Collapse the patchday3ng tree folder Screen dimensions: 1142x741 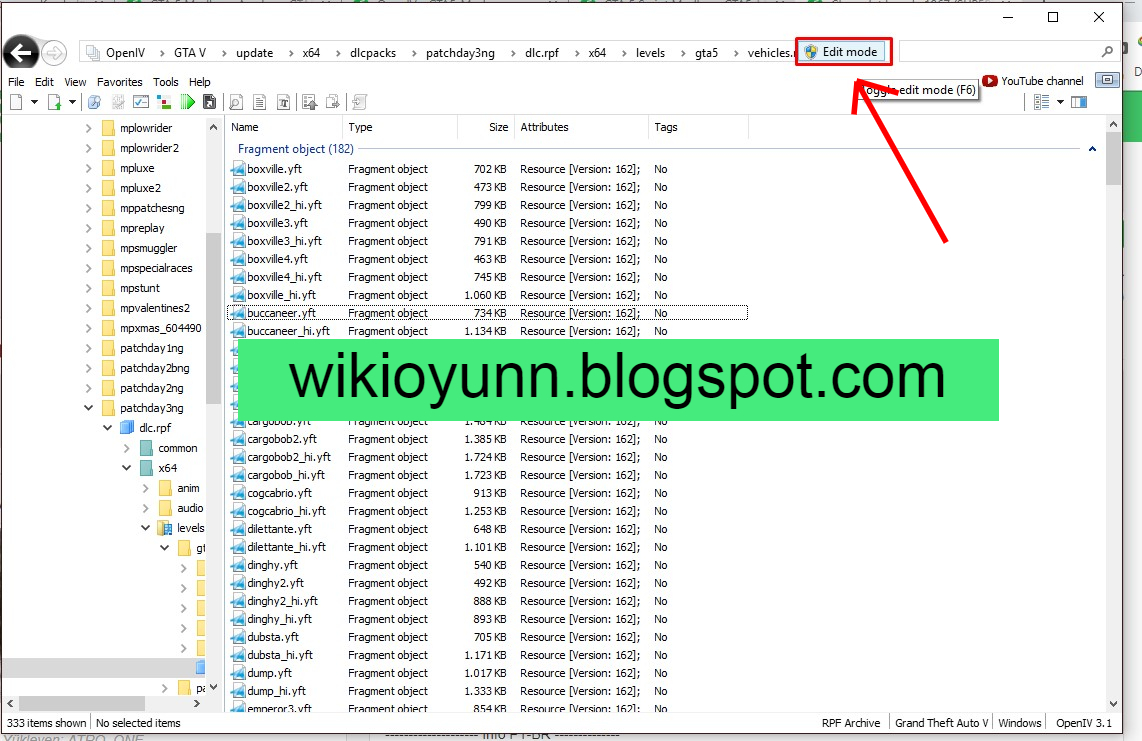click(88, 408)
